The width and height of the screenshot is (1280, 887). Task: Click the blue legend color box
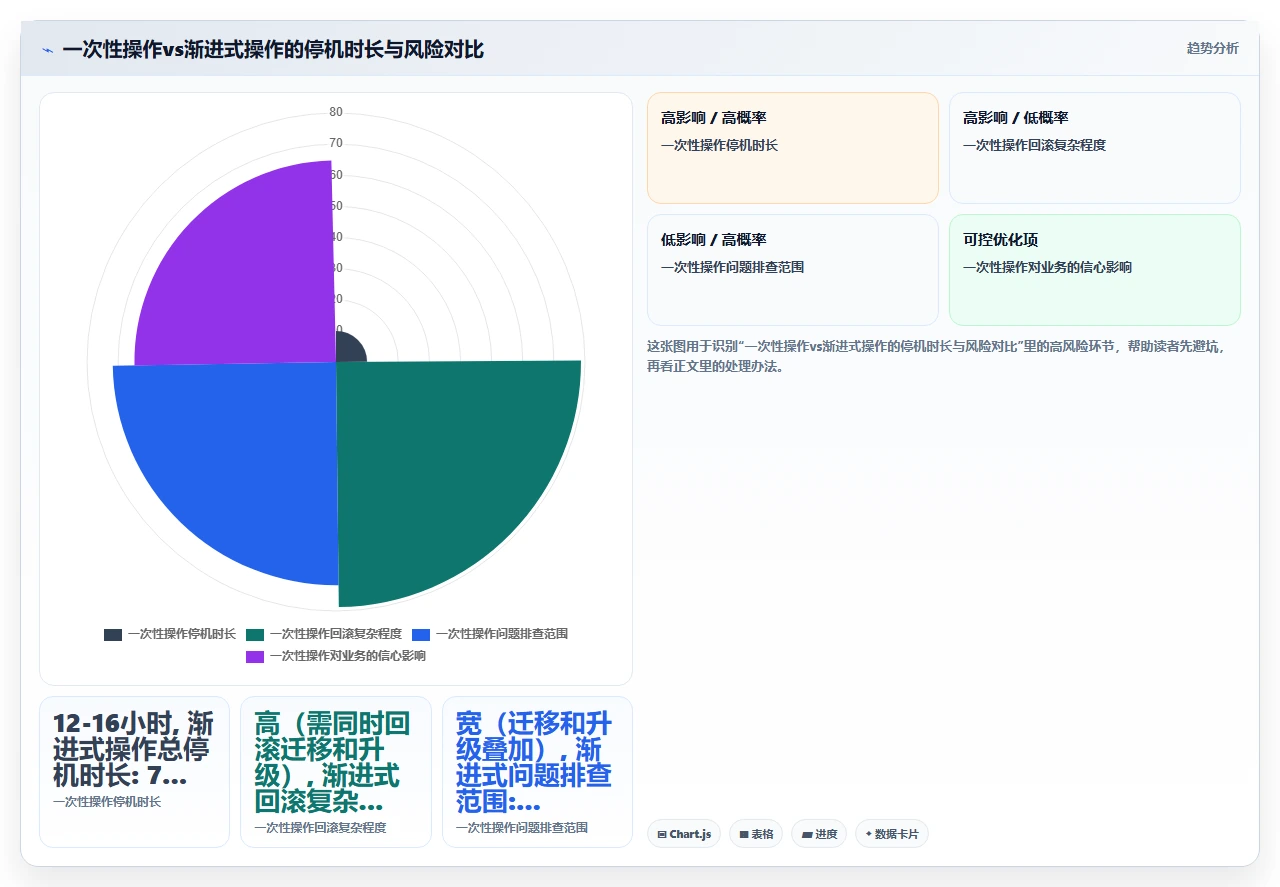click(x=421, y=634)
